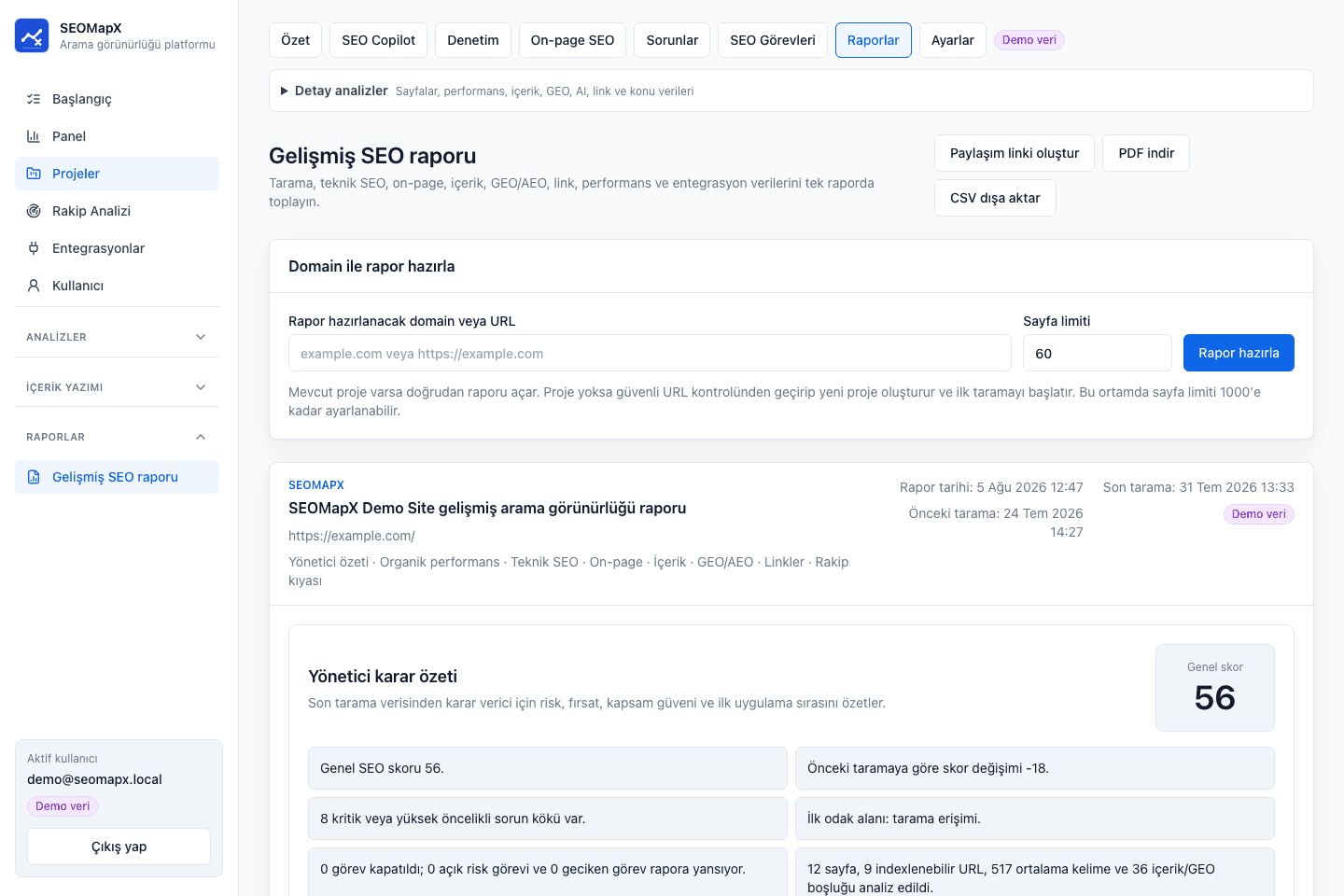Go to Panel in the sidebar

[117, 136]
